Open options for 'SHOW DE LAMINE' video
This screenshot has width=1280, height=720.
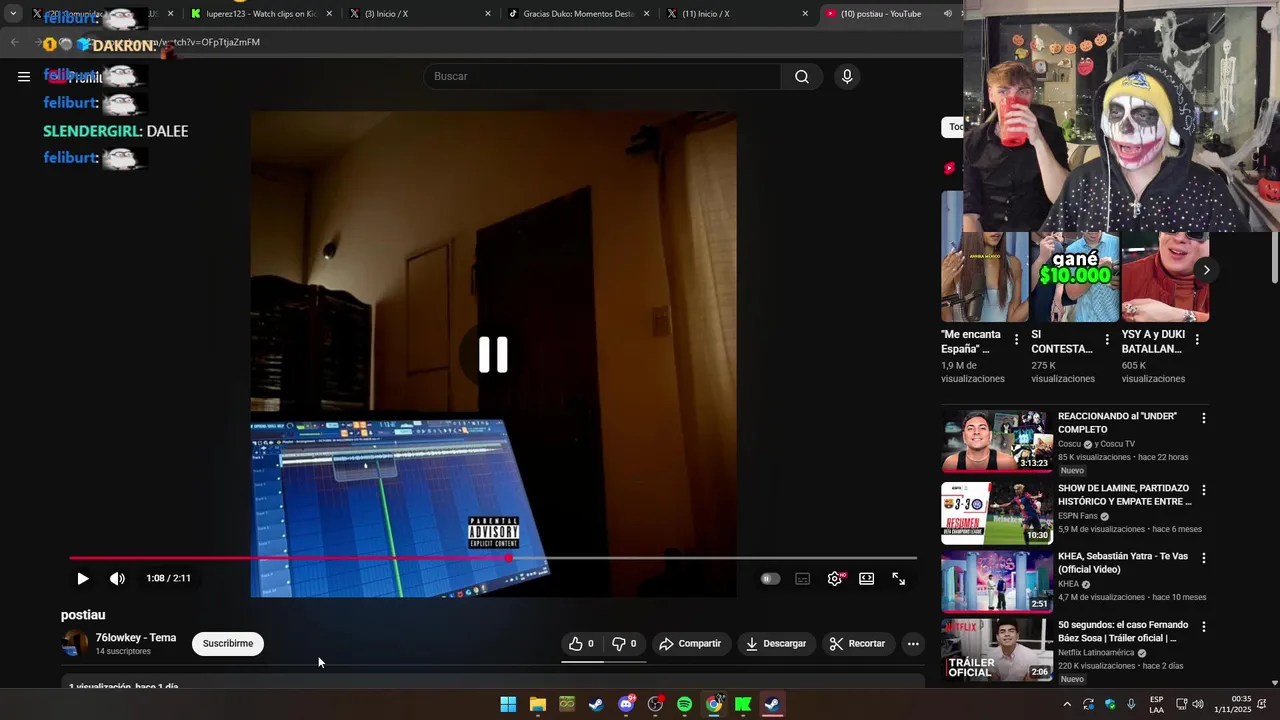(x=1204, y=490)
